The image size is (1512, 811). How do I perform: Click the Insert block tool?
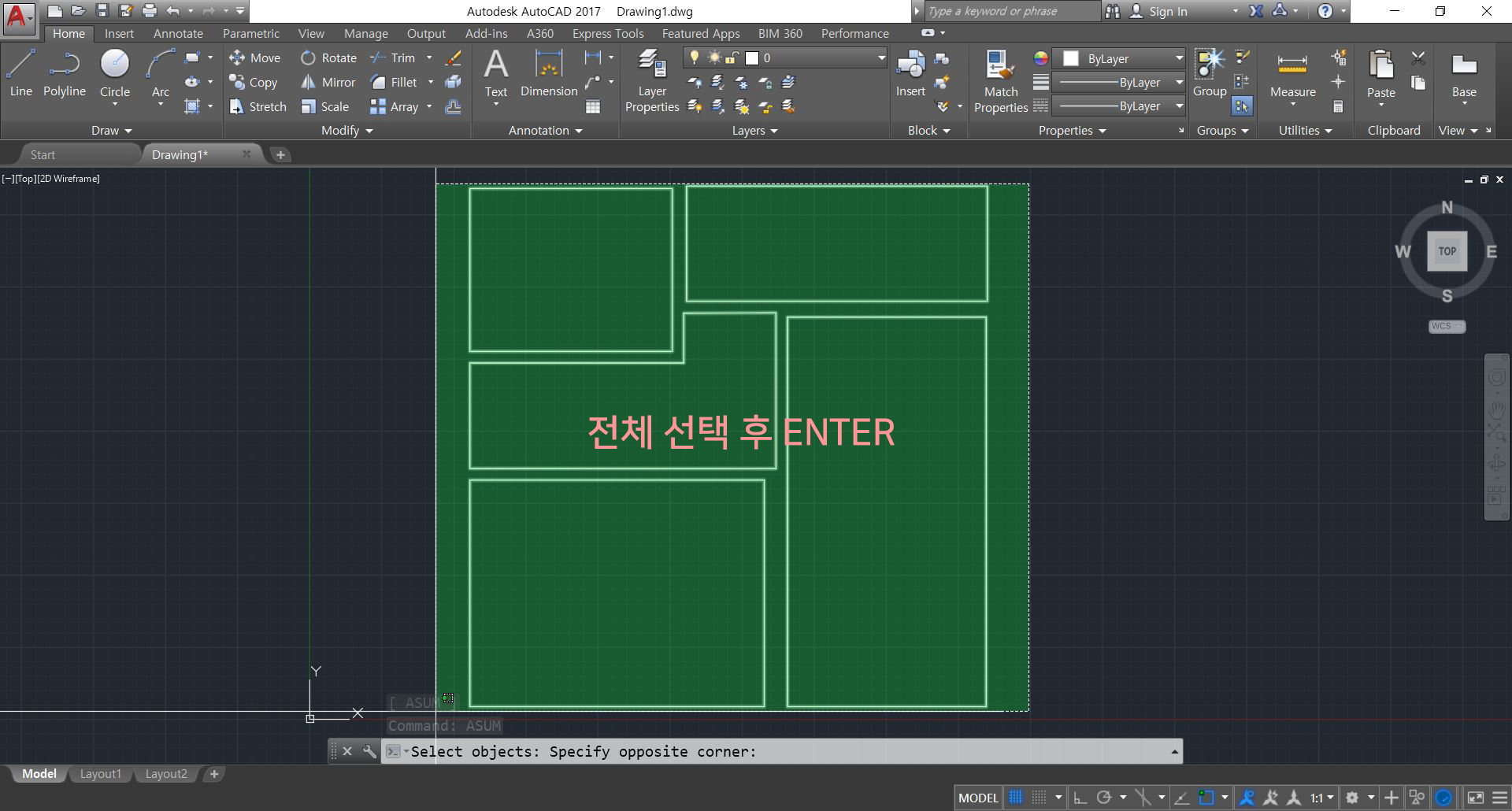[x=910, y=73]
